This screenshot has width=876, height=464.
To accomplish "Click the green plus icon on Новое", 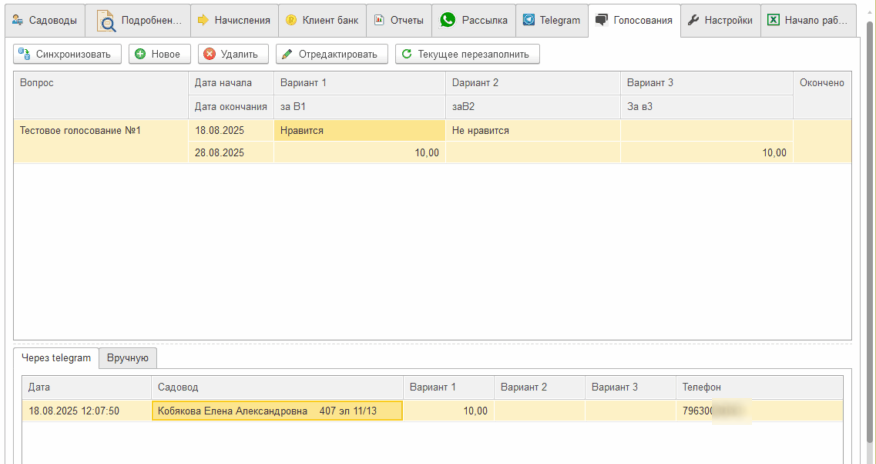I will click(139, 54).
